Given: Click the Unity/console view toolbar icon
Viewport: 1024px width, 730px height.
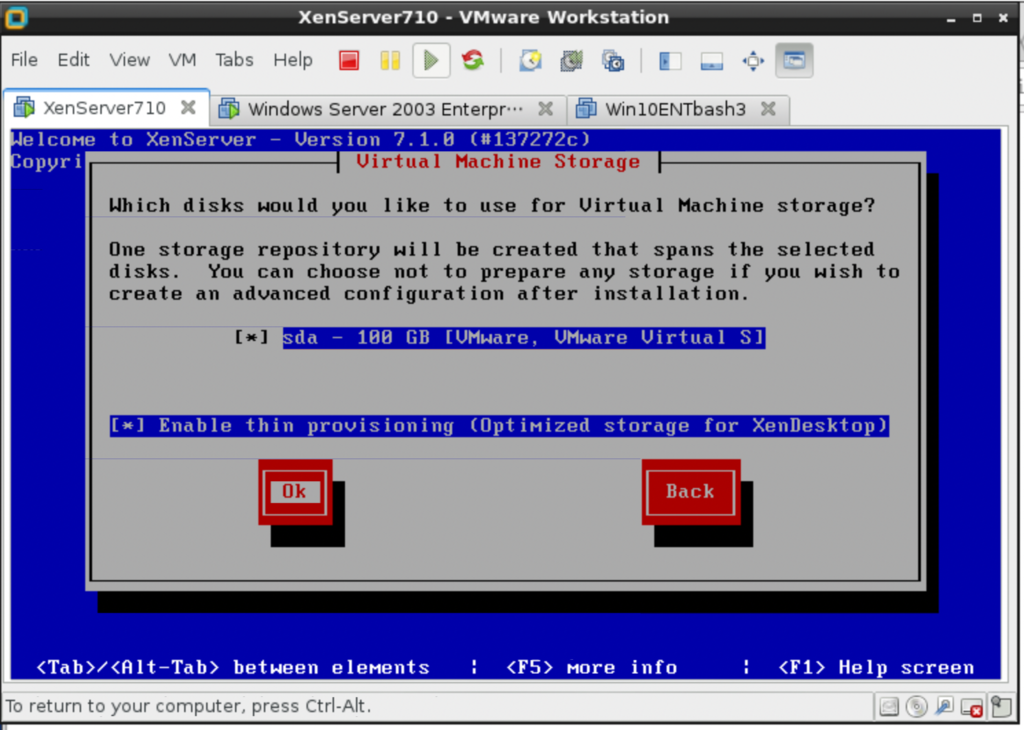Looking at the screenshot, I should point(794,61).
